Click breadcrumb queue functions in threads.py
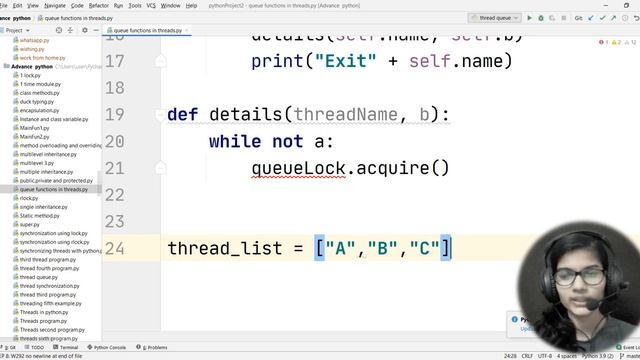The image size is (640, 360). (x=75, y=18)
